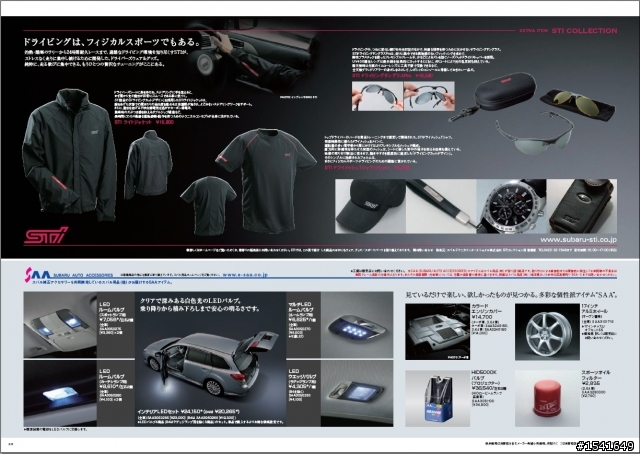This screenshot has width=640, height=454.
Task: Select the spot lamp LED room bulb photo
Action: tap(60, 325)
